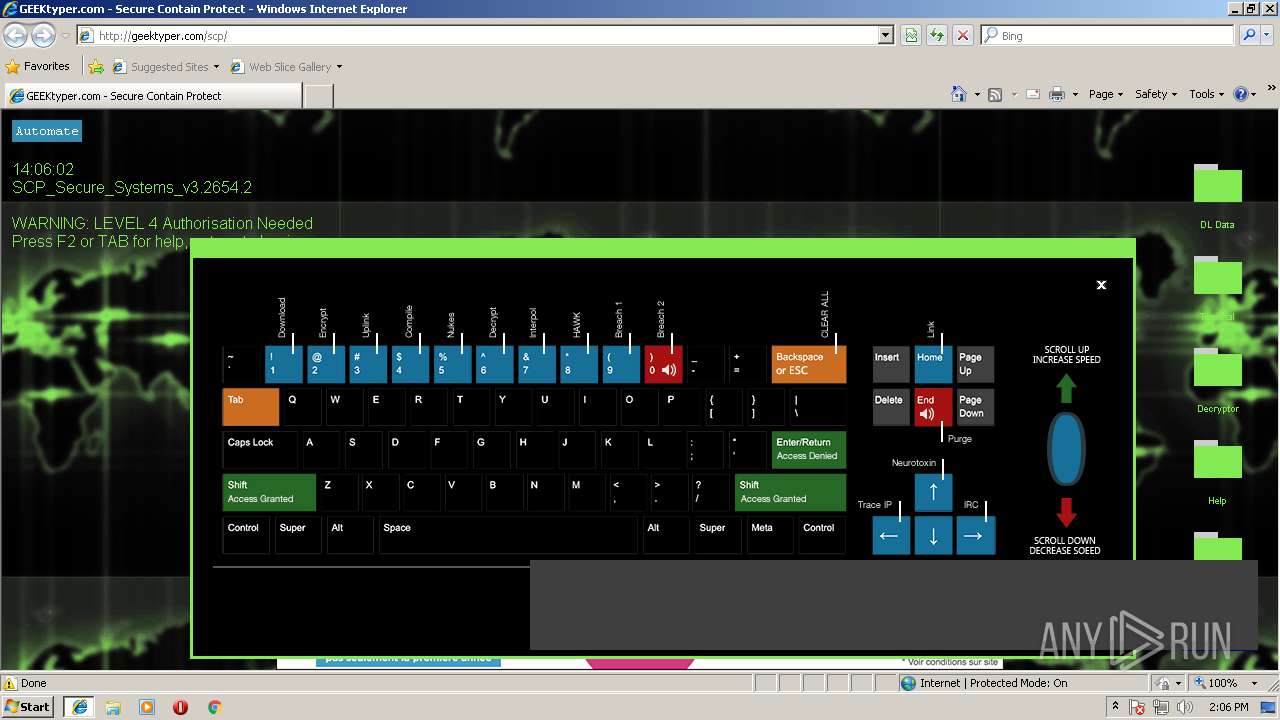Click the Compile key 4
Image resolution: width=1280 pixels, height=720 pixels.
pyautogui.click(x=410, y=364)
